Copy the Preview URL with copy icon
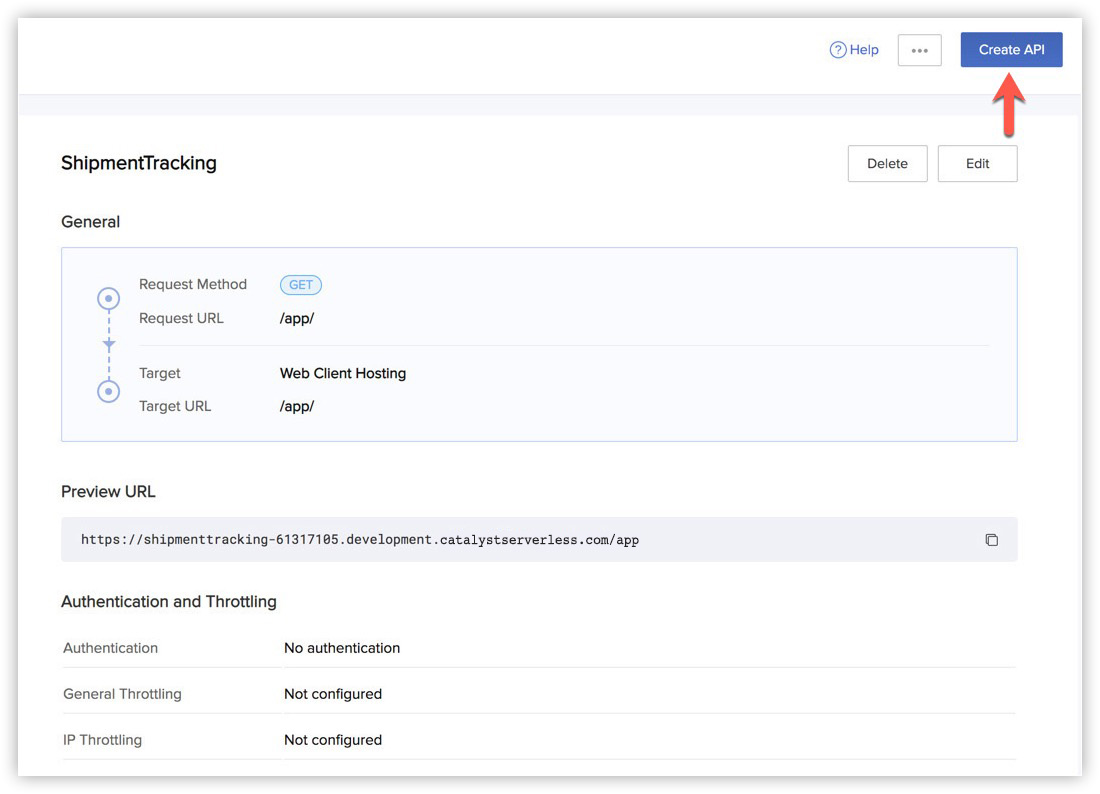Screen dimensions: 1100x794 (x=991, y=540)
